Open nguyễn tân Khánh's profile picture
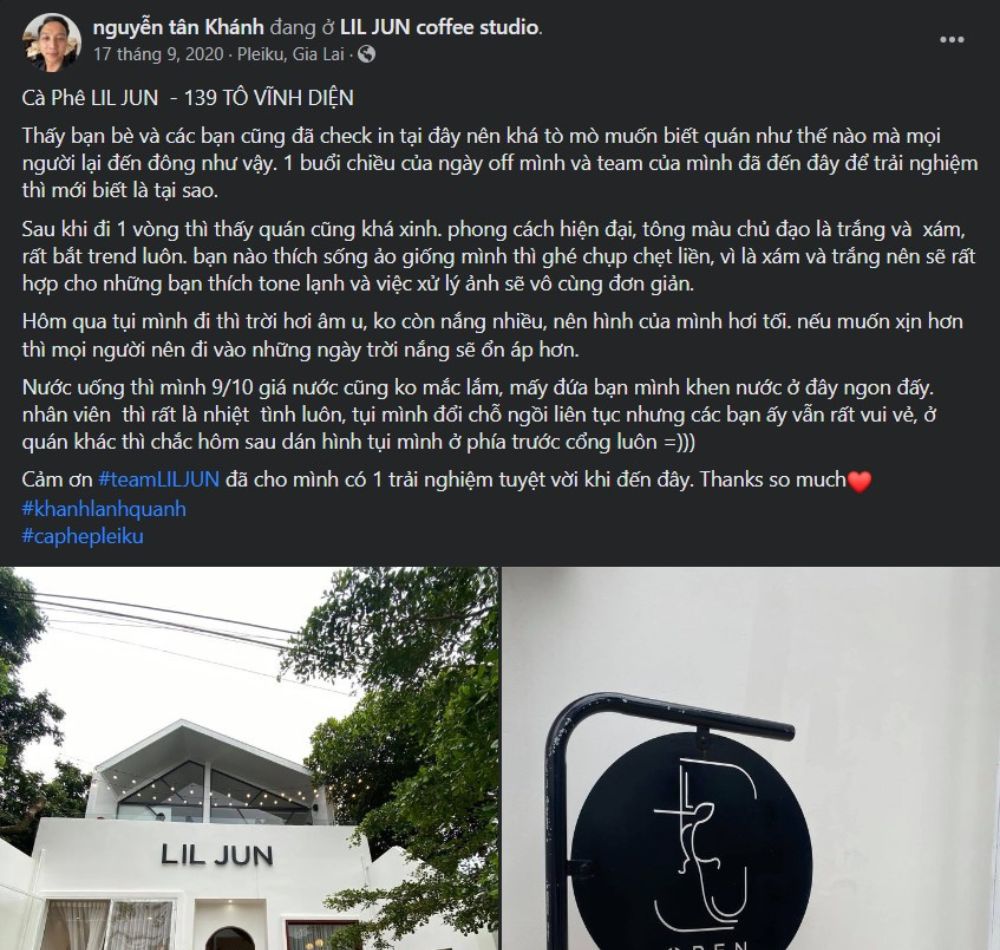The height and width of the screenshot is (950, 1000). coord(52,42)
